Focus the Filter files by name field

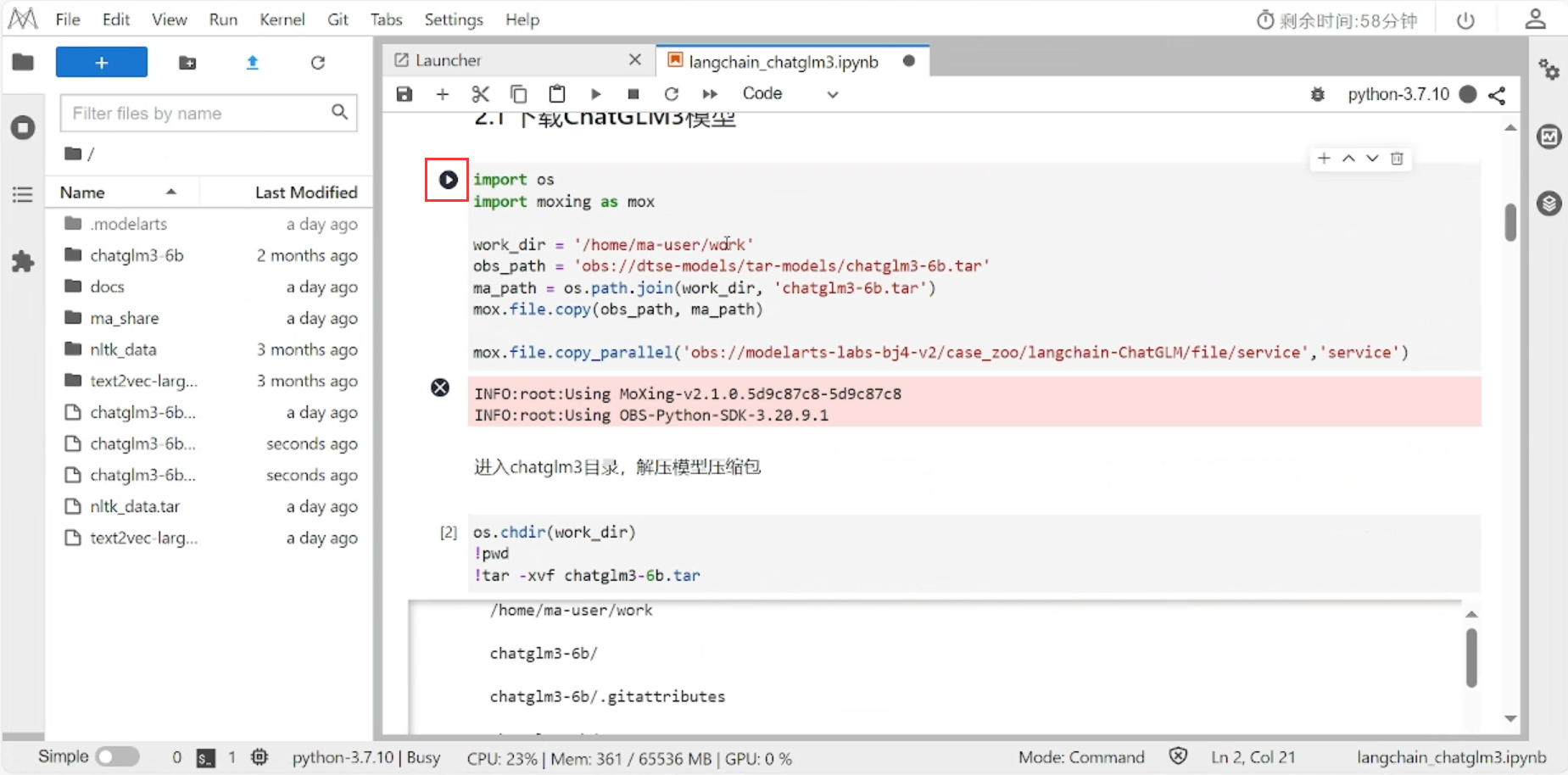pos(209,113)
